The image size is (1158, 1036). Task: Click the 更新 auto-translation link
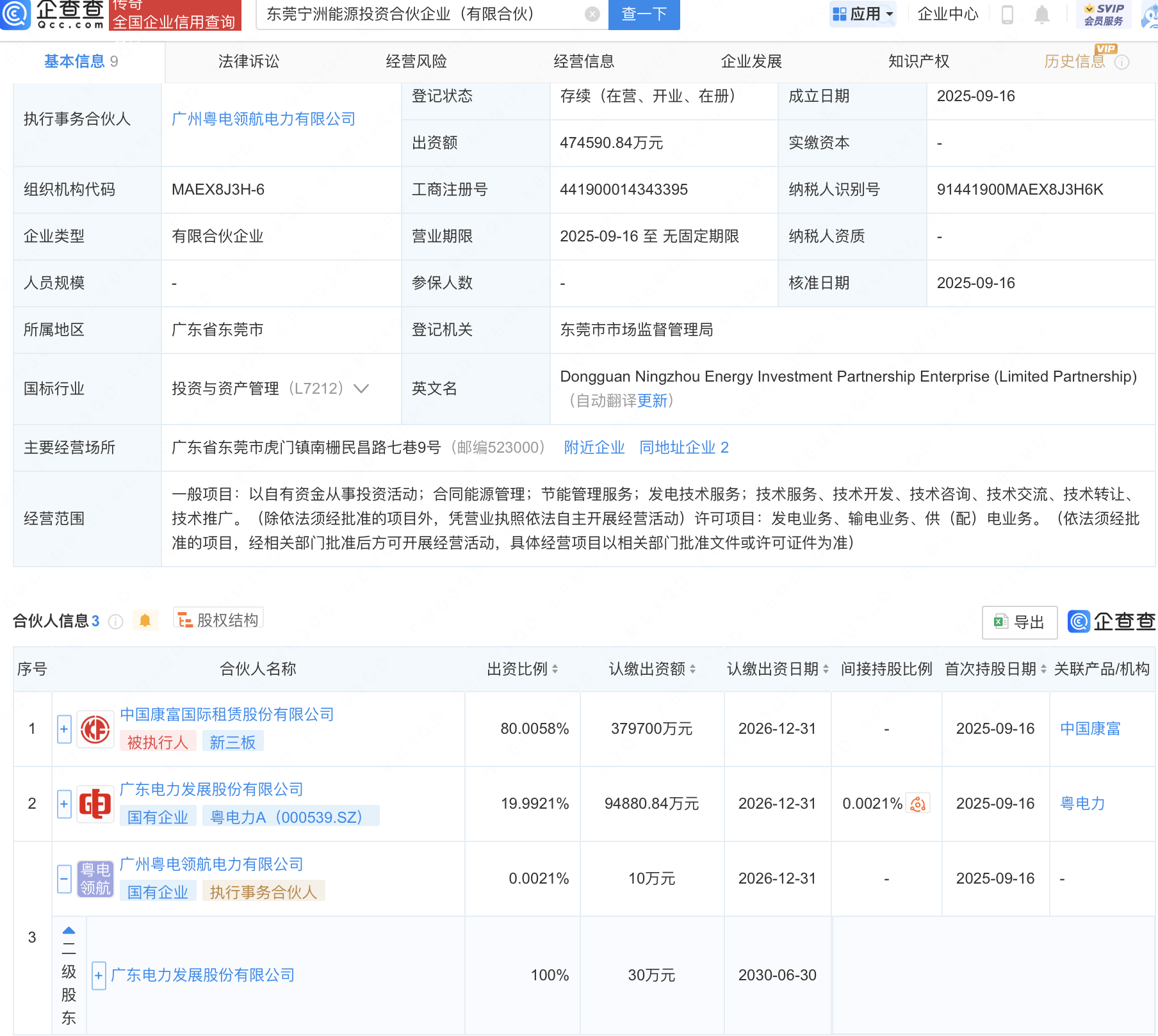pos(652,401)
